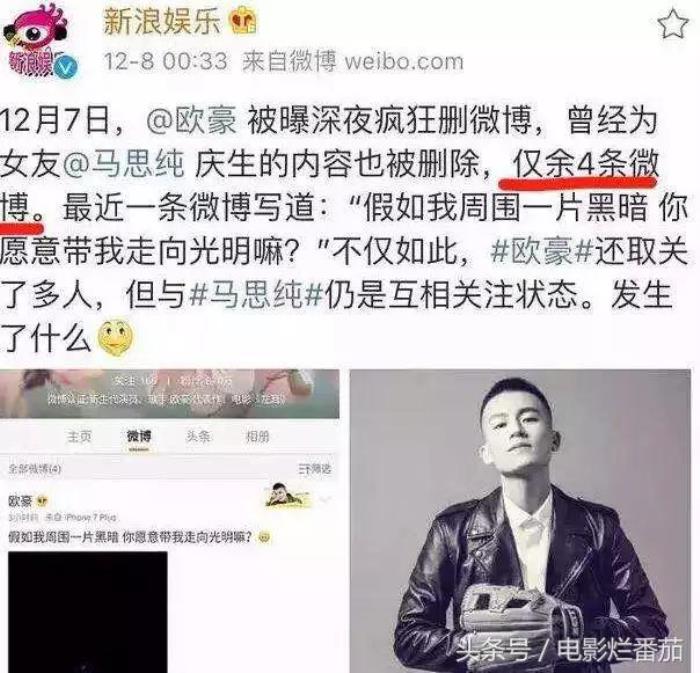Open the 相册 tab
The image size is (700, 673).
pos(258,436)
